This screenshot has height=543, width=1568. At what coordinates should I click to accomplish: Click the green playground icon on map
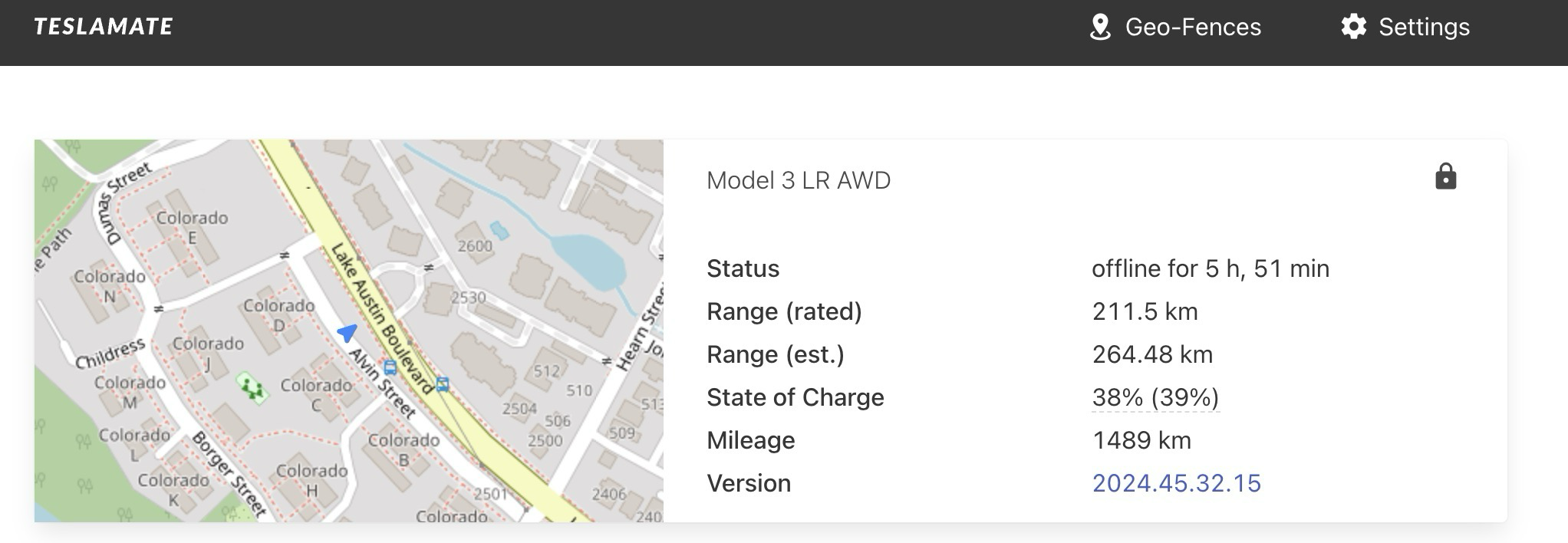(x=252, y=388)
